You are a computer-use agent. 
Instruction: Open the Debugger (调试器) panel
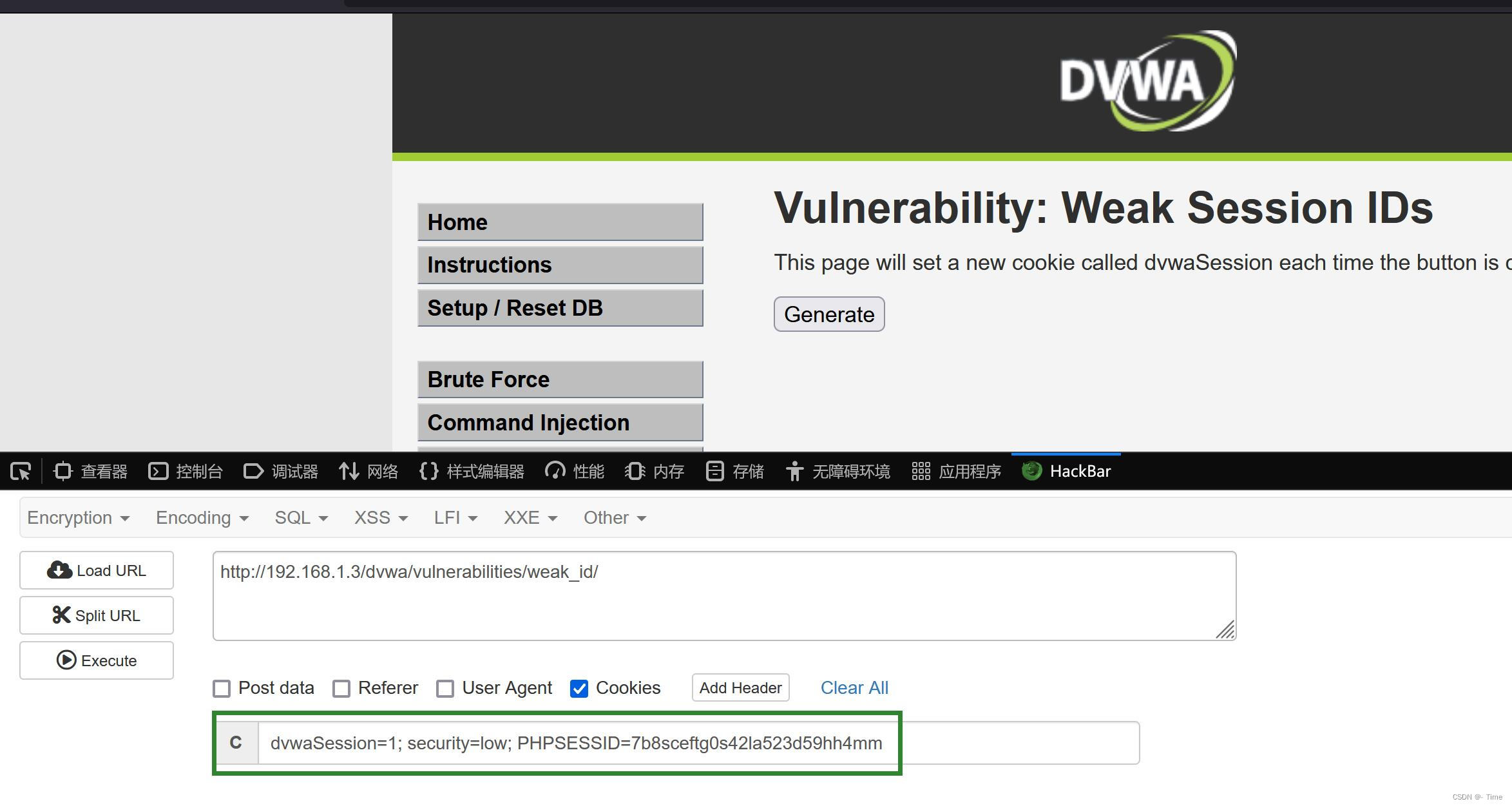[x=281, y=472]
